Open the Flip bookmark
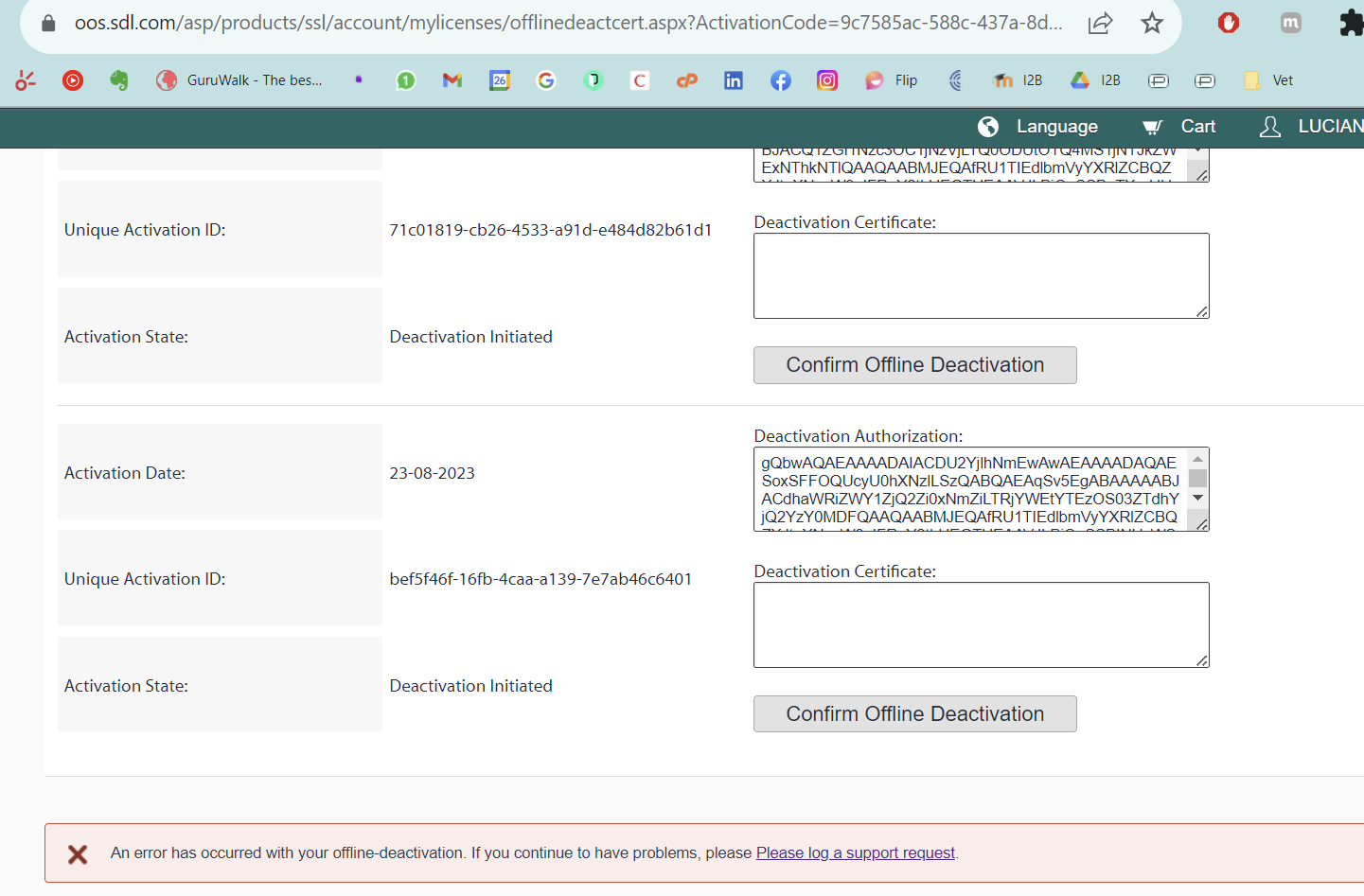The width and height of the screenshot is (1364, 896). 891,80
